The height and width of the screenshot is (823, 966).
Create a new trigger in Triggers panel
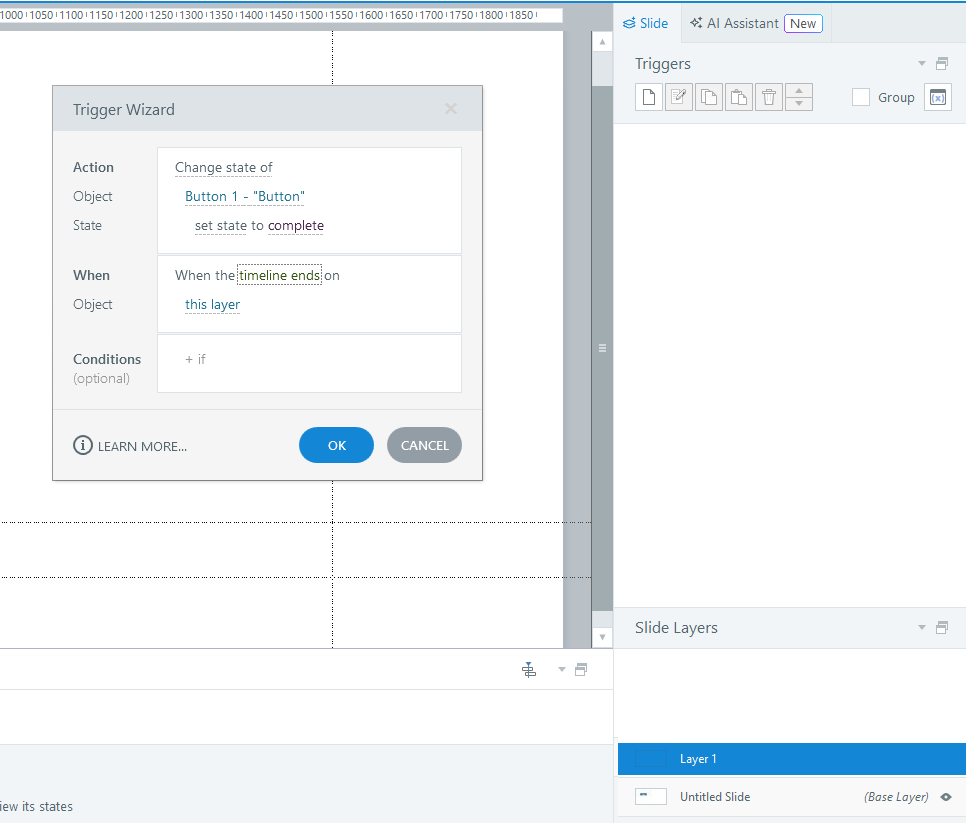pos(649,97)
